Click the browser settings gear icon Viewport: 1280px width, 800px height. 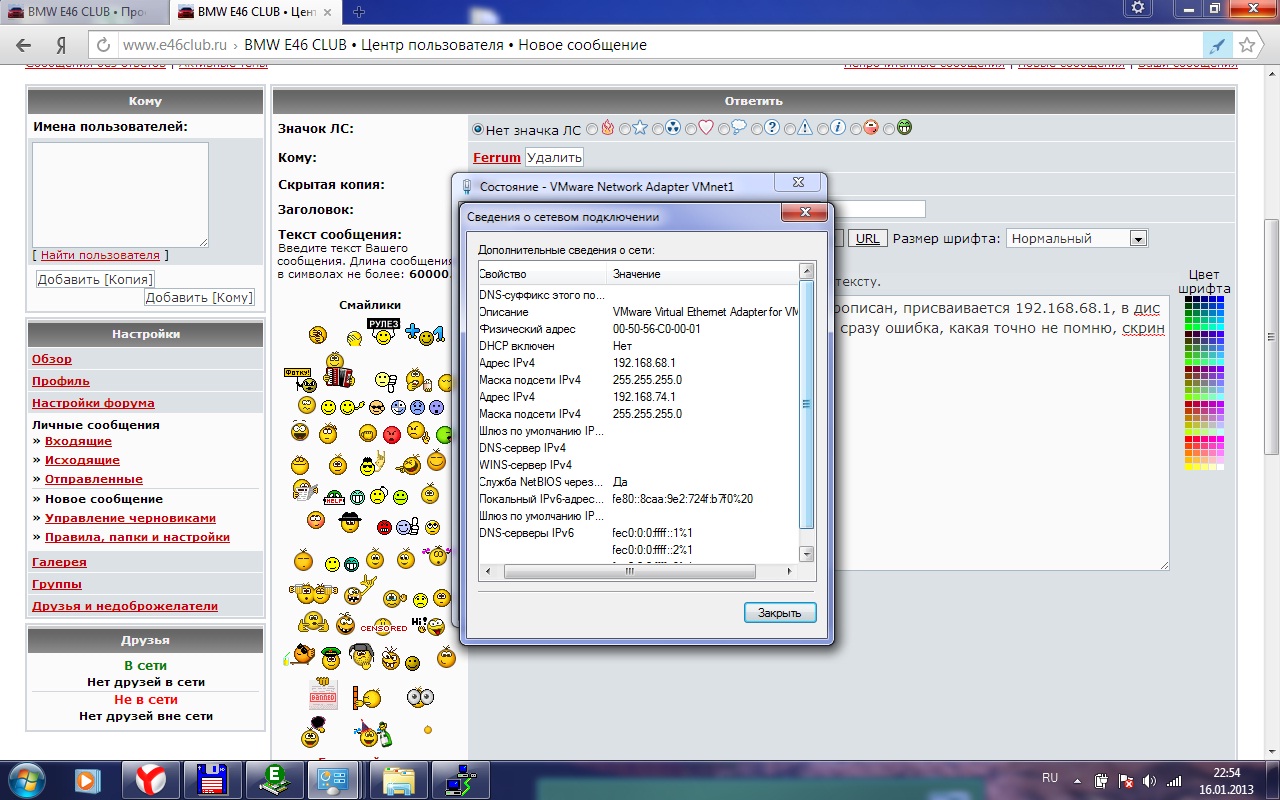[x=1137, y=9]
